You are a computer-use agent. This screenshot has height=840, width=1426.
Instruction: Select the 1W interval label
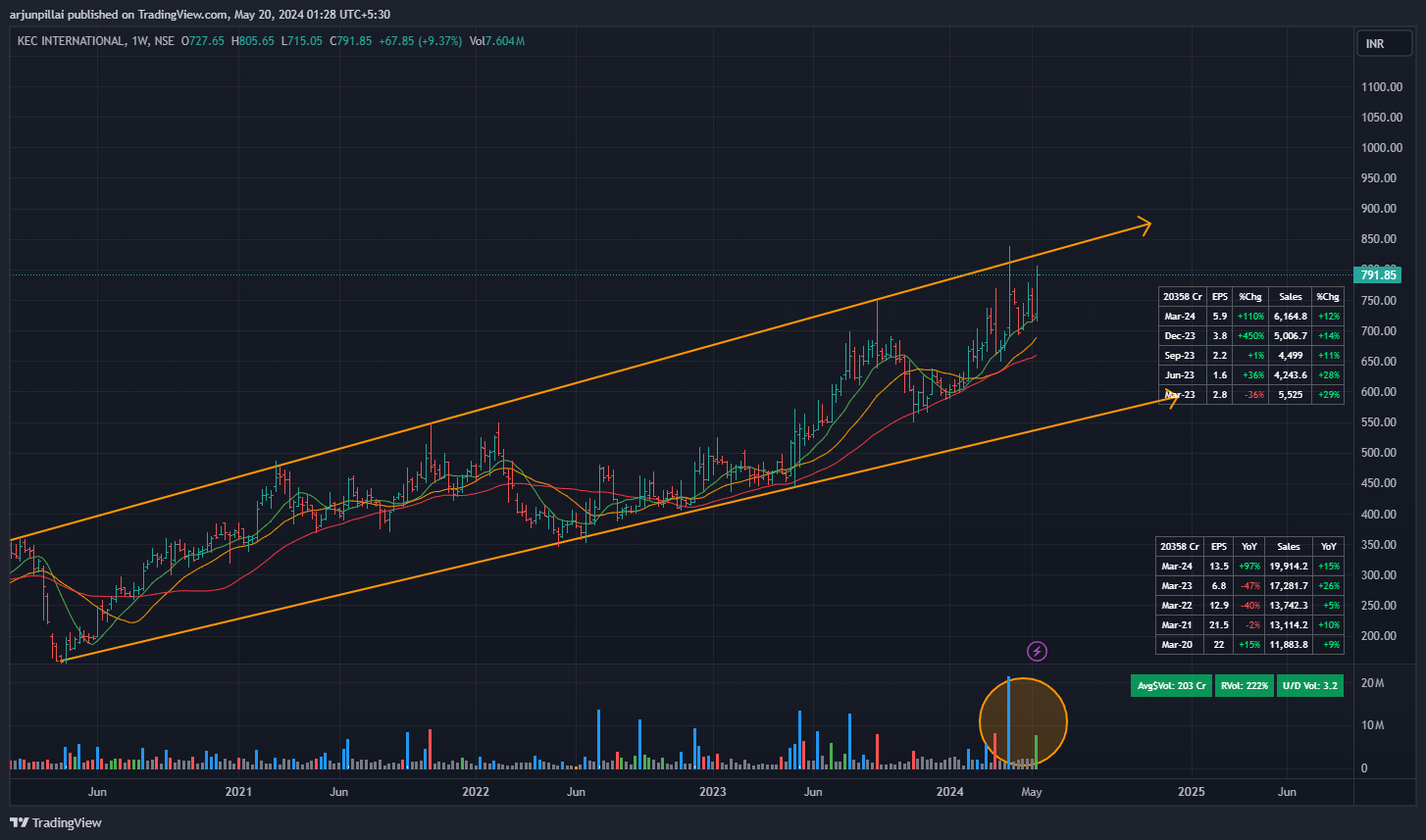pyautogui.click(x=140, y=41)
